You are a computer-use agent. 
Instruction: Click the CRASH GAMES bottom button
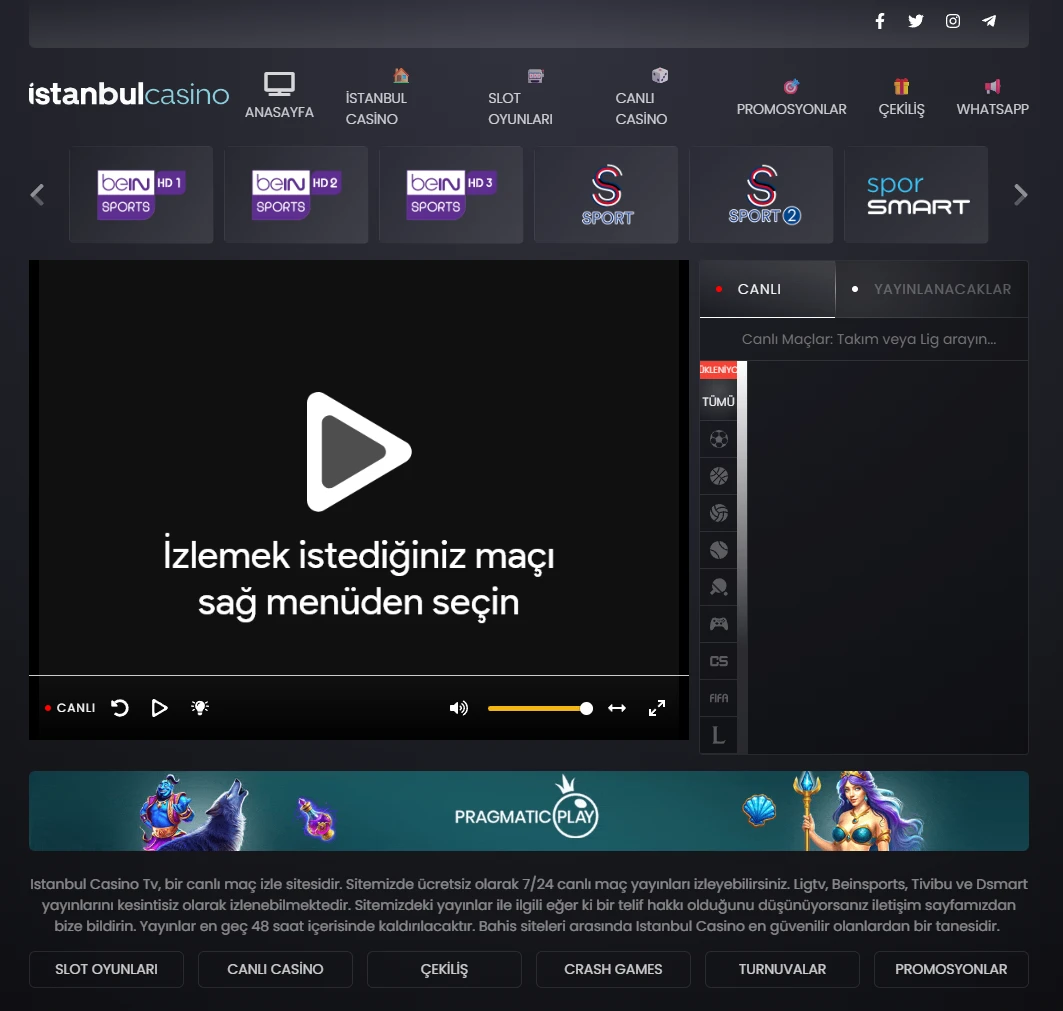(614, 969)
